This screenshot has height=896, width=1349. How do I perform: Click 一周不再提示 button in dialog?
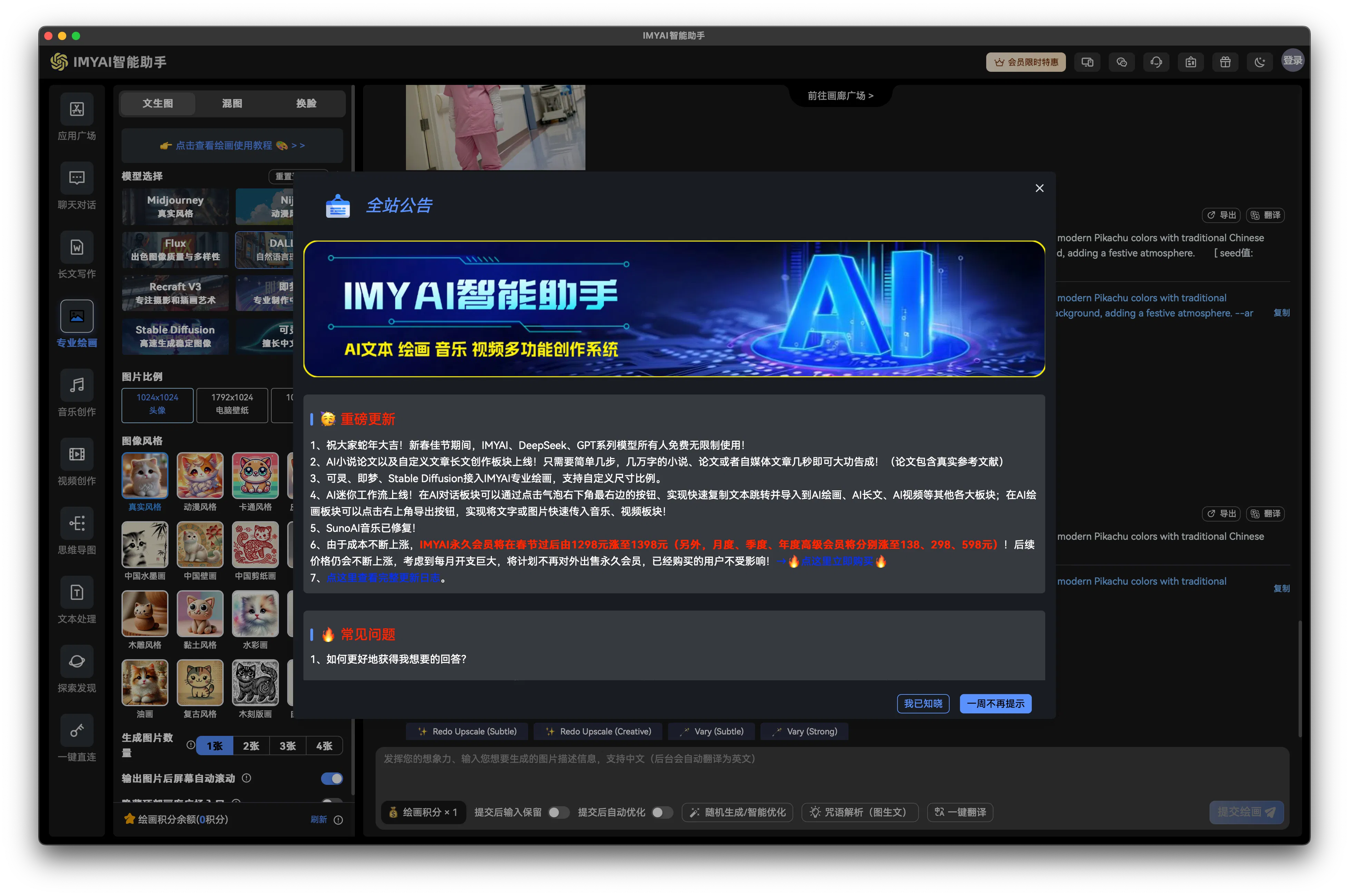[995, 703]
